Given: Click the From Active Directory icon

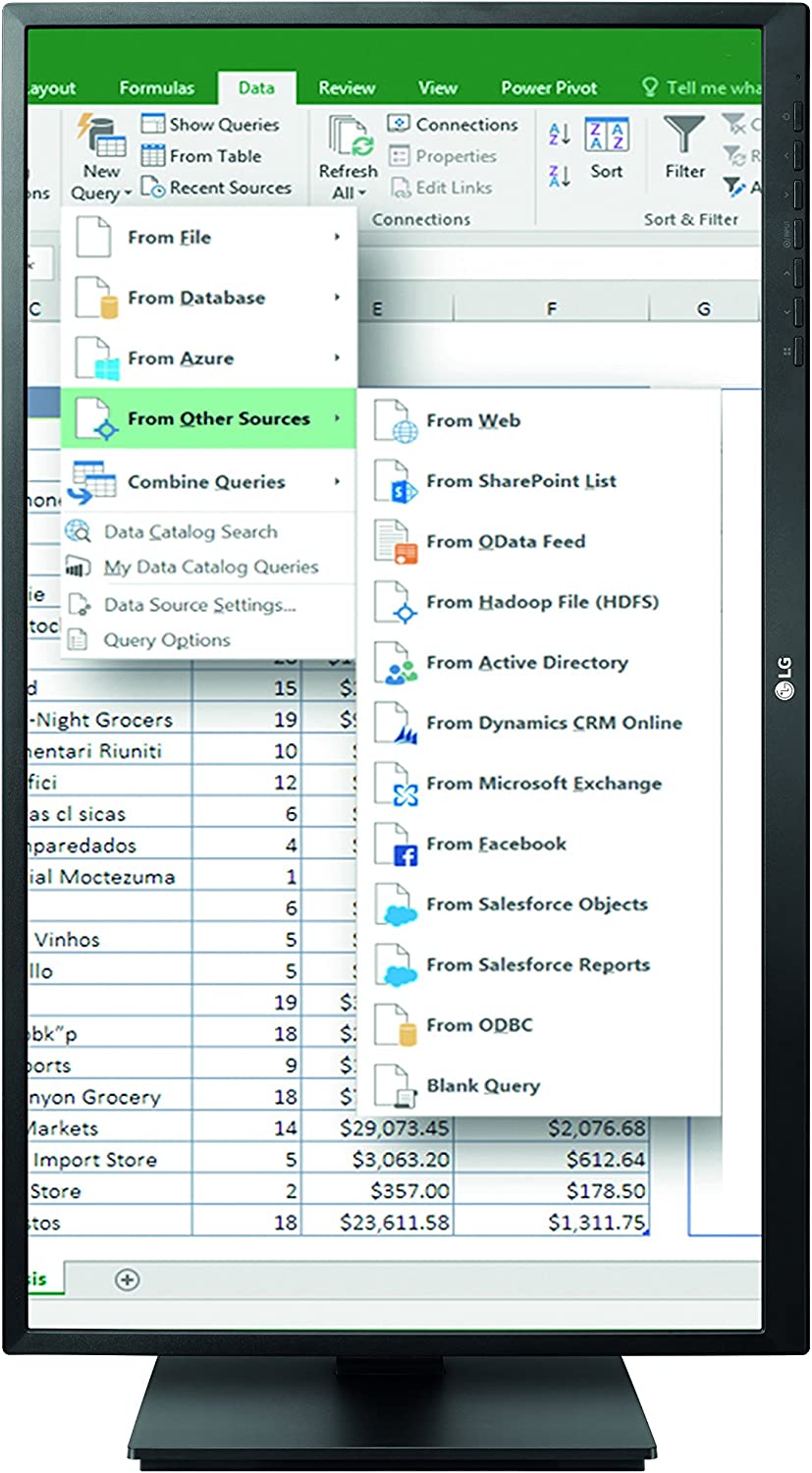Looking at the screenshot, I should click(396, 663).
